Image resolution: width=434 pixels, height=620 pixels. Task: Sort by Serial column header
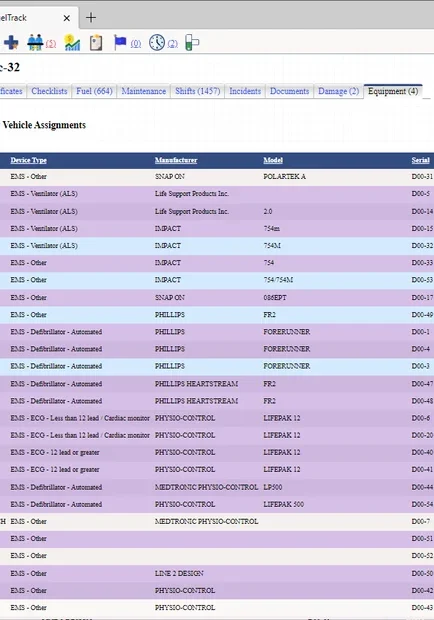(420, 160)
